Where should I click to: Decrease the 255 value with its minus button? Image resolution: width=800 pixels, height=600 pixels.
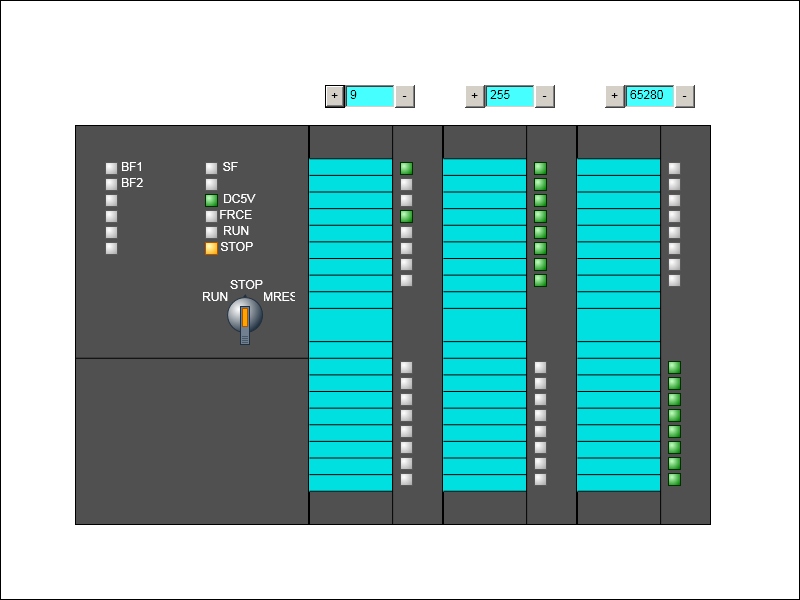[544, 96]
